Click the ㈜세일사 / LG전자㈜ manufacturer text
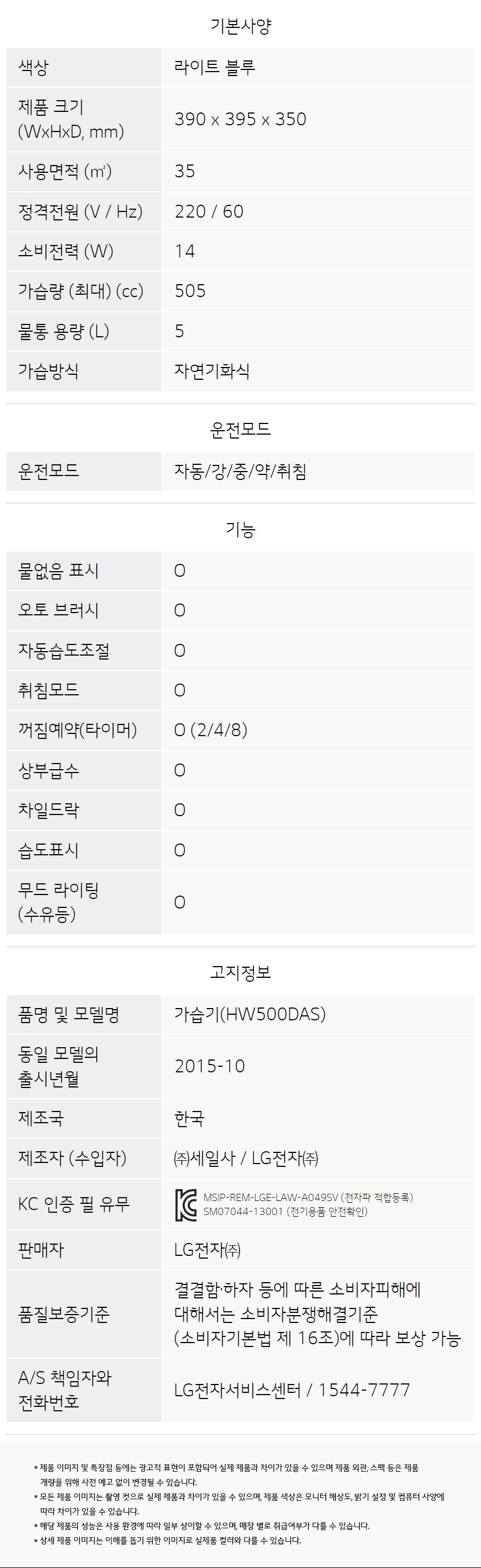This screenshot has height=1568, width=481. click(x=246, y=1158)
